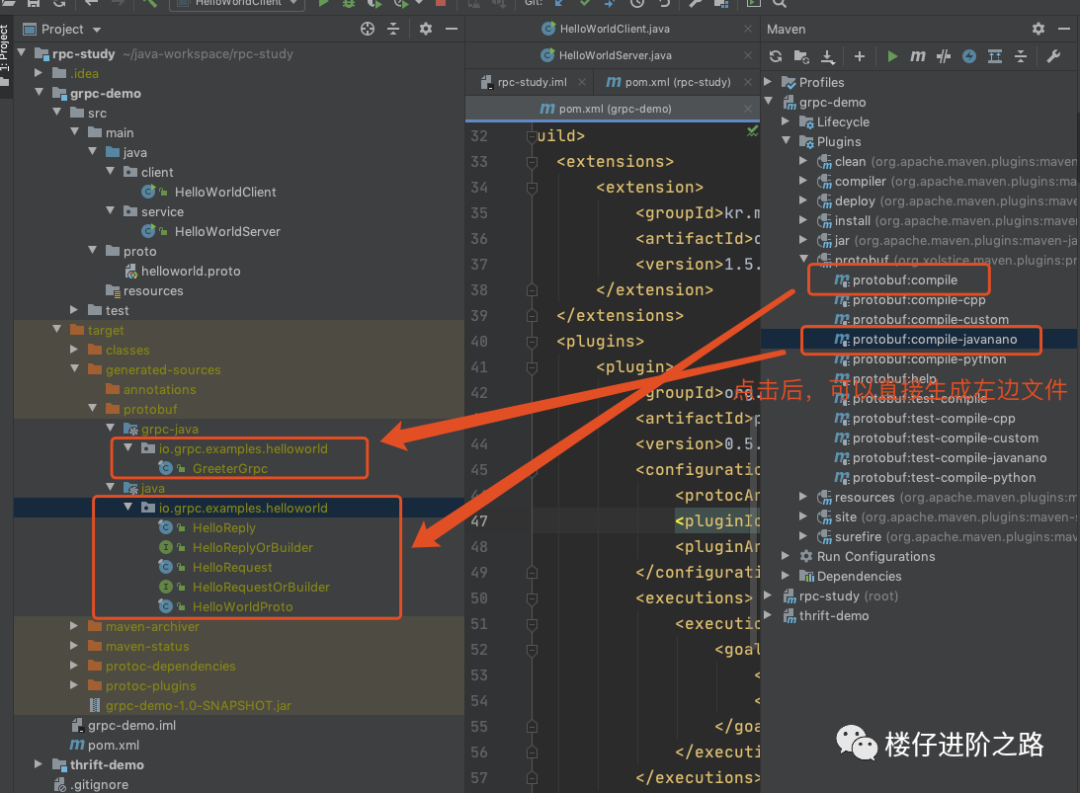Expand test folder in project tree
The image size is (1080, 793).
74,310
